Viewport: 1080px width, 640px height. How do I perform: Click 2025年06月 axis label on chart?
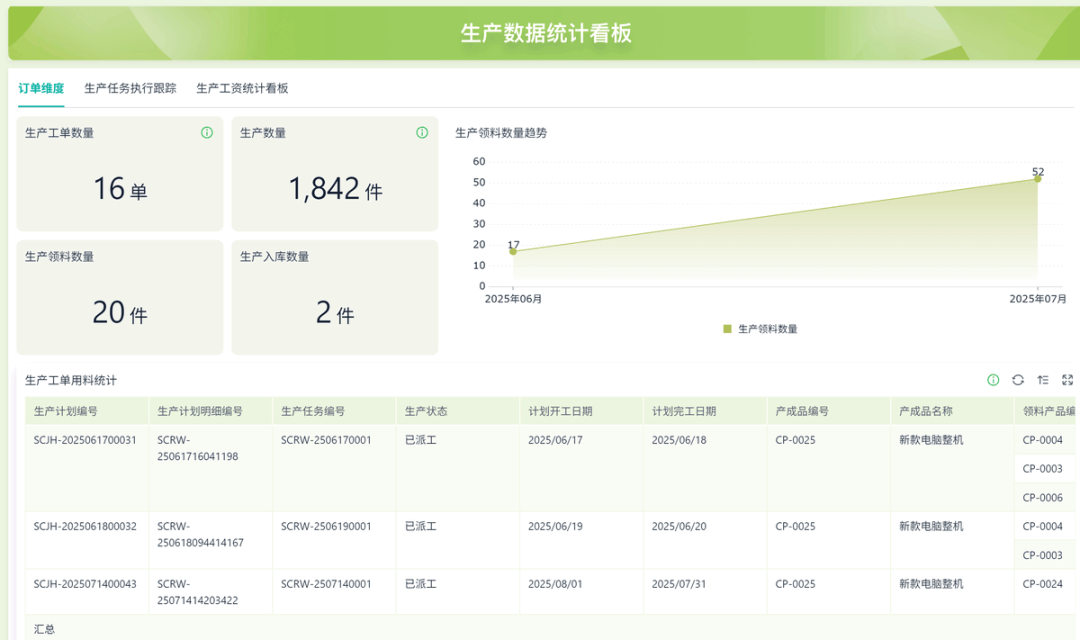(513, 299)
